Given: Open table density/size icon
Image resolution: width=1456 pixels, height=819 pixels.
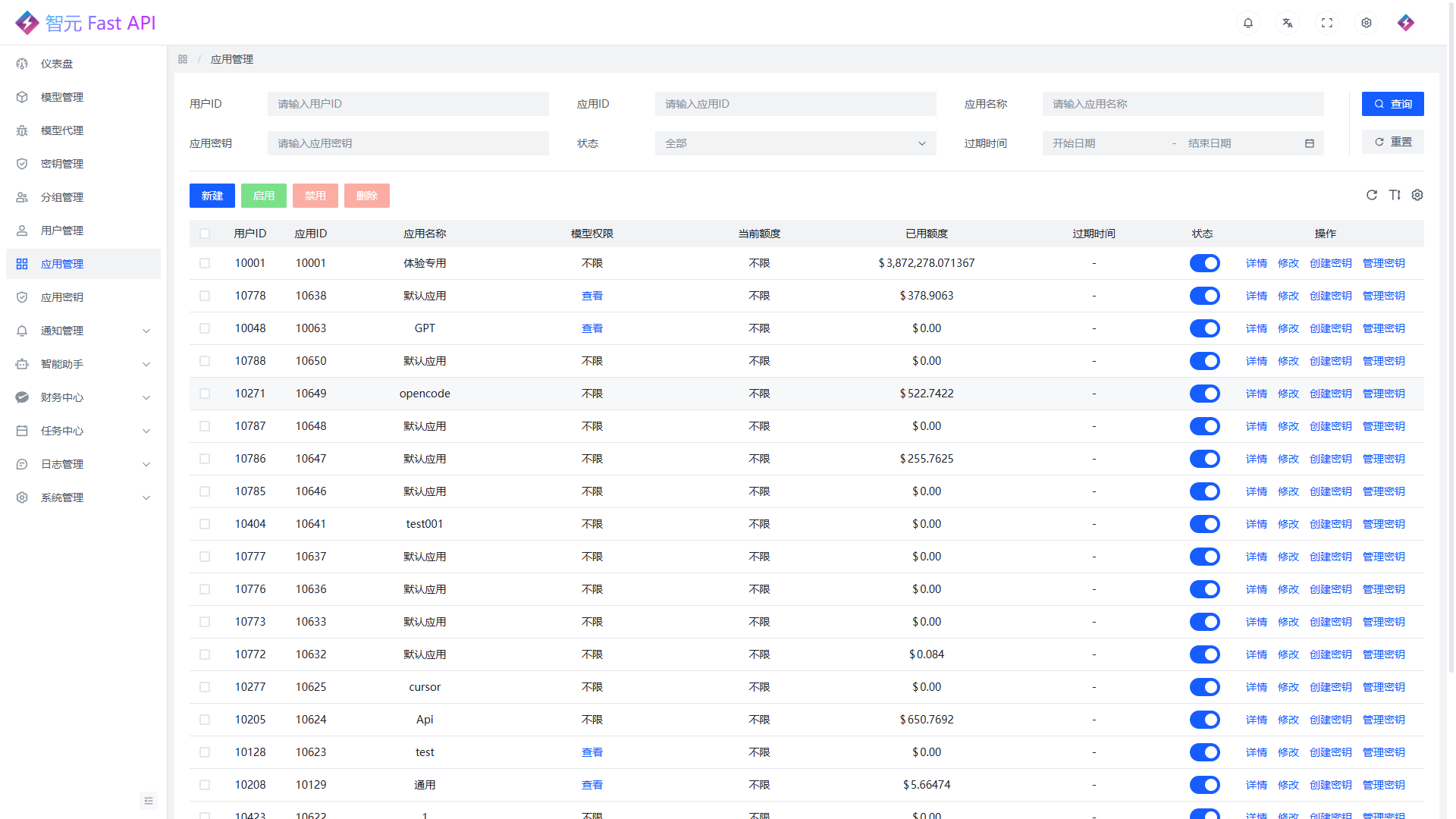Looking at the screenshot, I should tap(1394, 195).
